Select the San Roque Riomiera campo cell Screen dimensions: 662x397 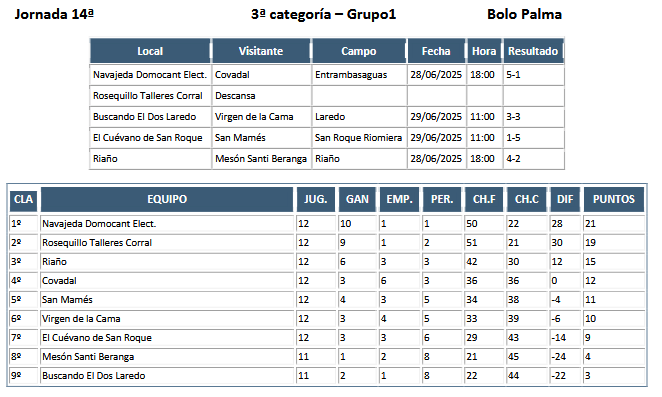(x=359, y=138)
